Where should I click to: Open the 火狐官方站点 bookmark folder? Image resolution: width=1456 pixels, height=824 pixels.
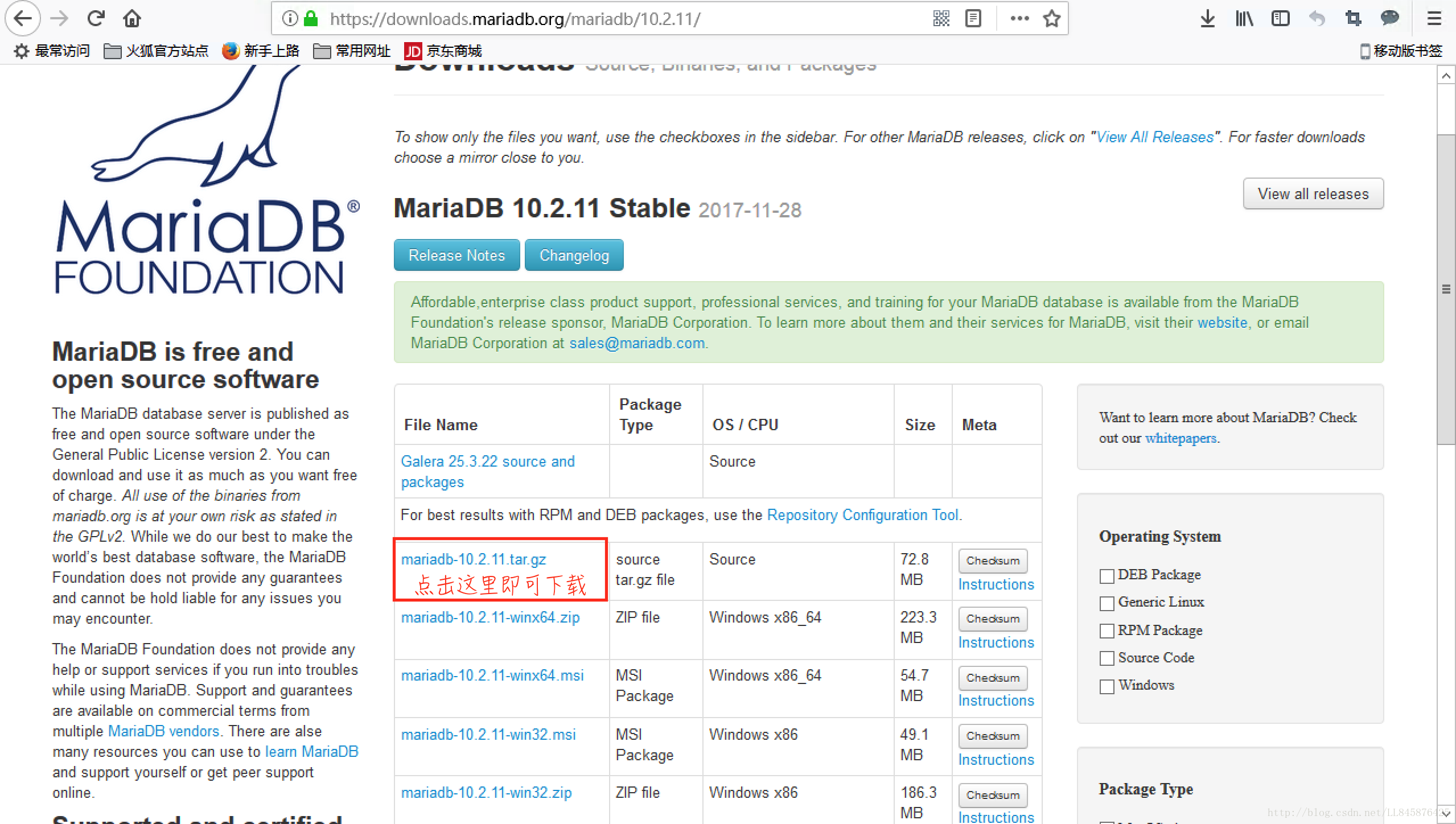pyautogui.click(x=156, y=51)
